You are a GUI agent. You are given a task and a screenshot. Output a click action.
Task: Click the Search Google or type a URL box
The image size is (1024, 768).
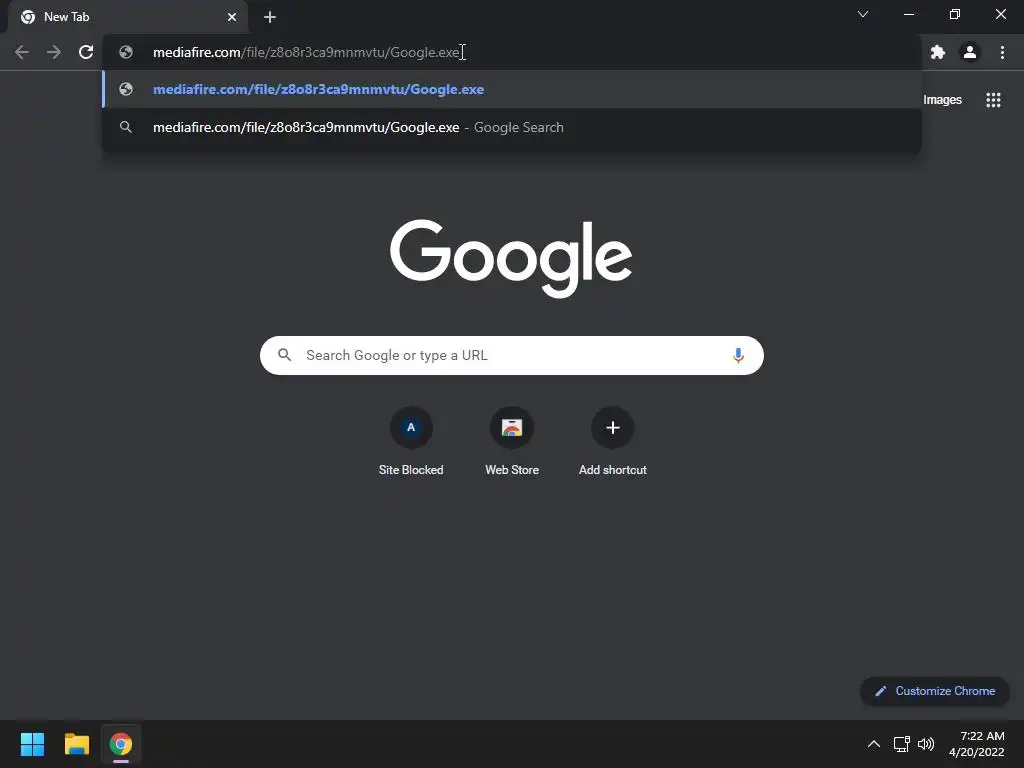click(x=511, y=355)
